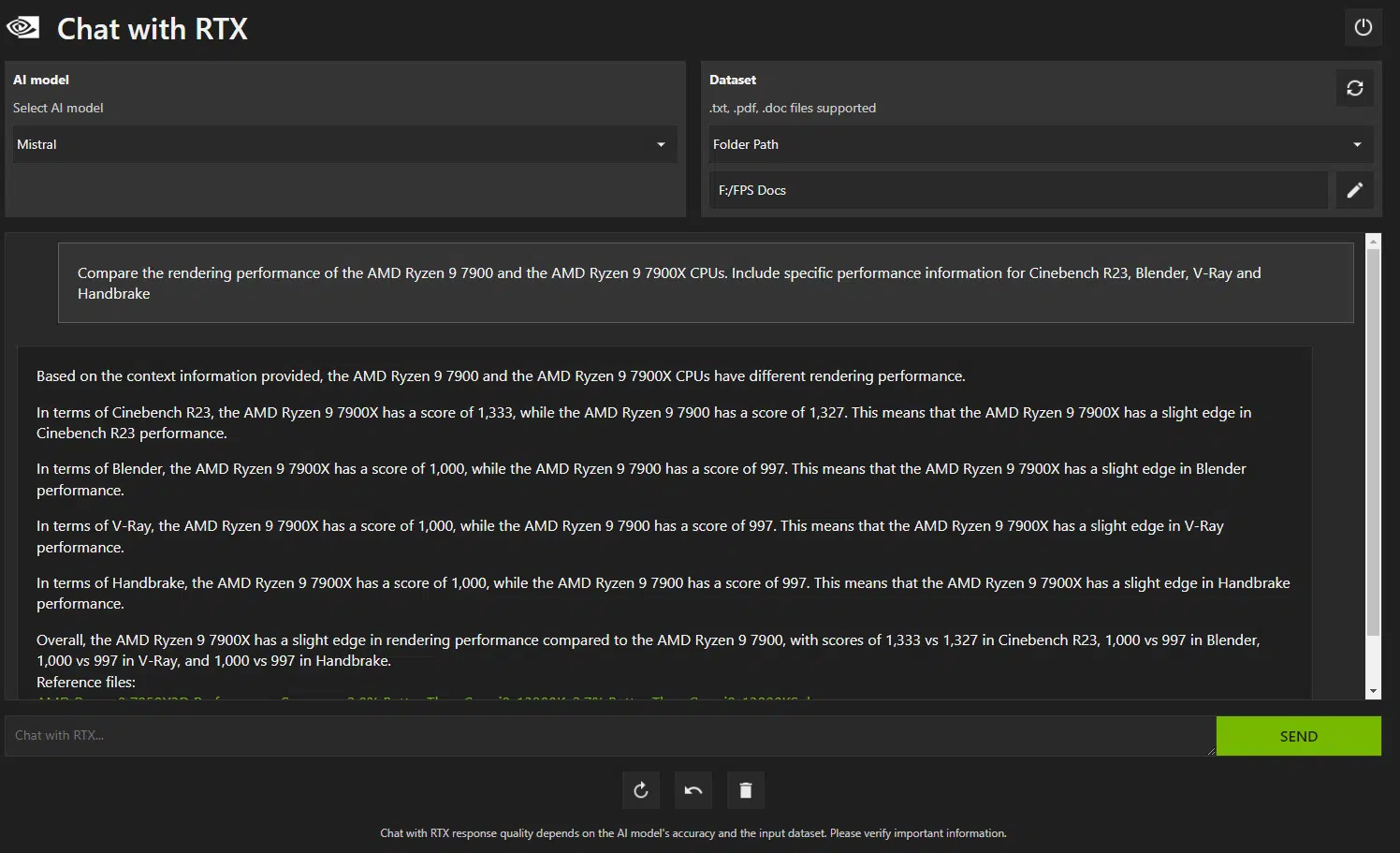Click the SEND button
Viewport: 1400px width, 853px height.
[1298, 736]
